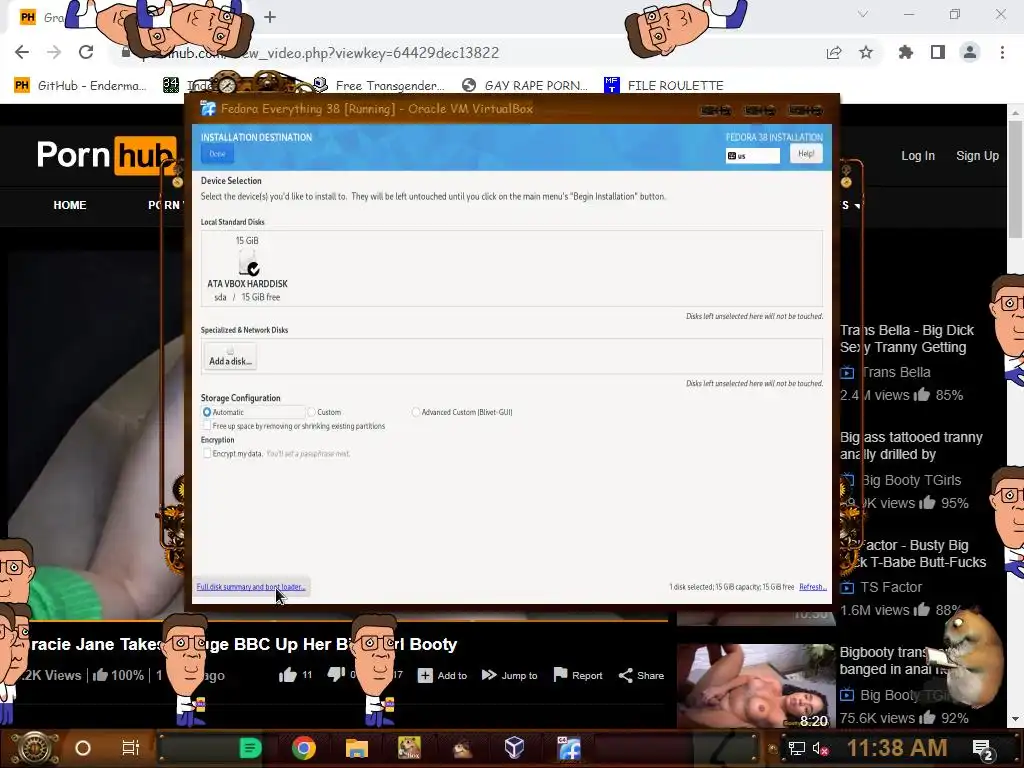The height and width of the screenshot is (768, 1024).
Task: Expand Chrome's tab search chevron
Action: (x=863, y=14)
